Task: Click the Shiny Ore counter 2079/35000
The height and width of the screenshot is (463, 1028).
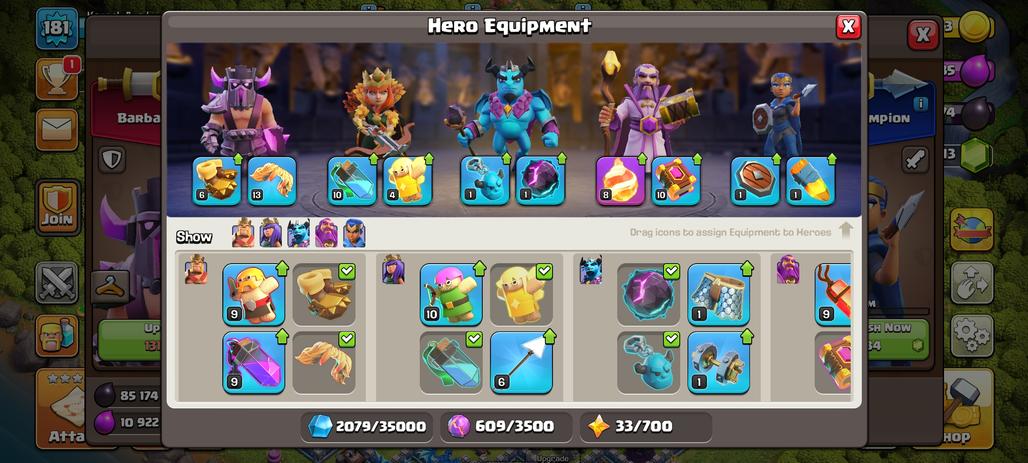Action: tap(367, 427)
